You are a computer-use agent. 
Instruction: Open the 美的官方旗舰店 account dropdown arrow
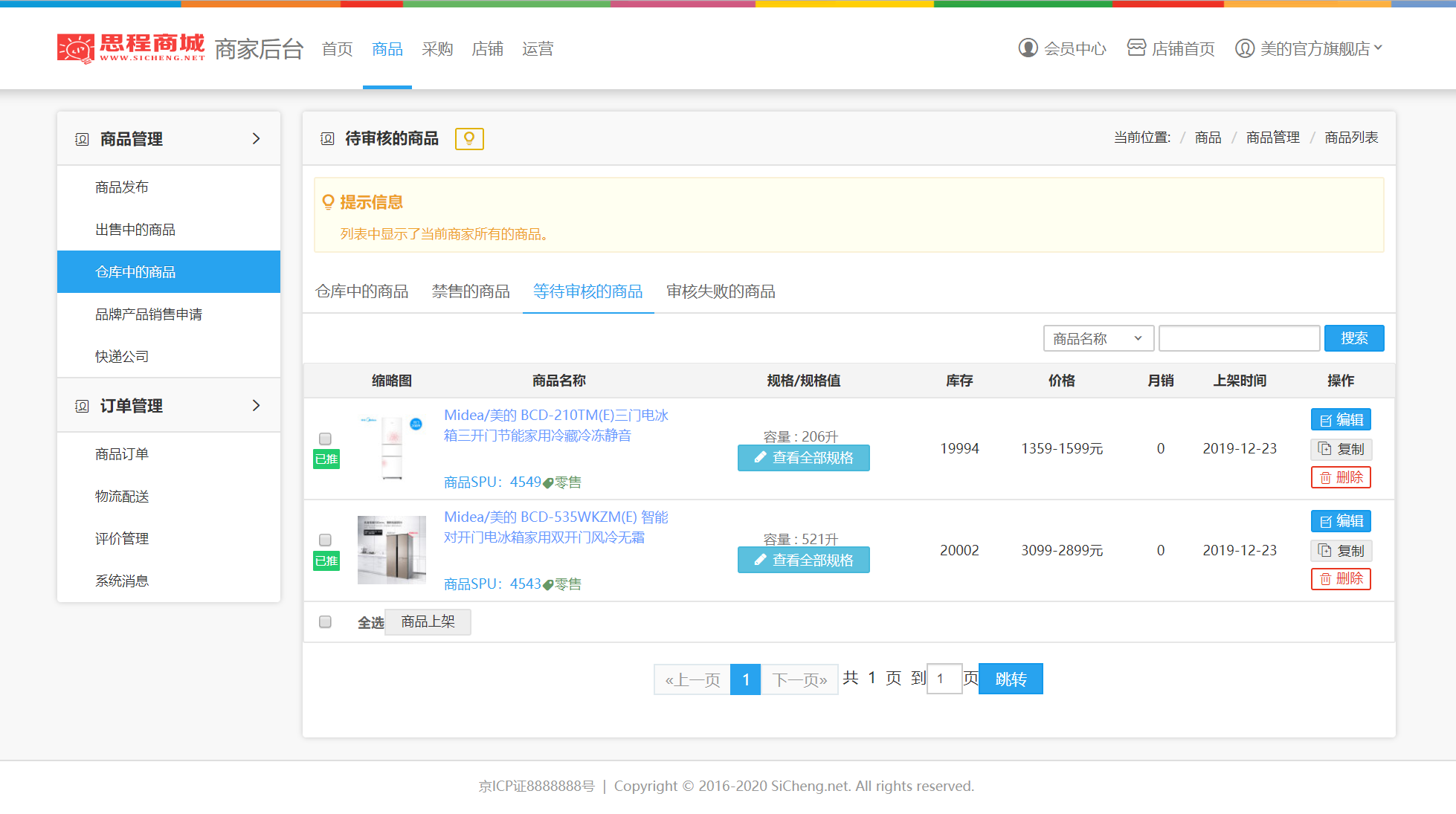[1378, 48]
